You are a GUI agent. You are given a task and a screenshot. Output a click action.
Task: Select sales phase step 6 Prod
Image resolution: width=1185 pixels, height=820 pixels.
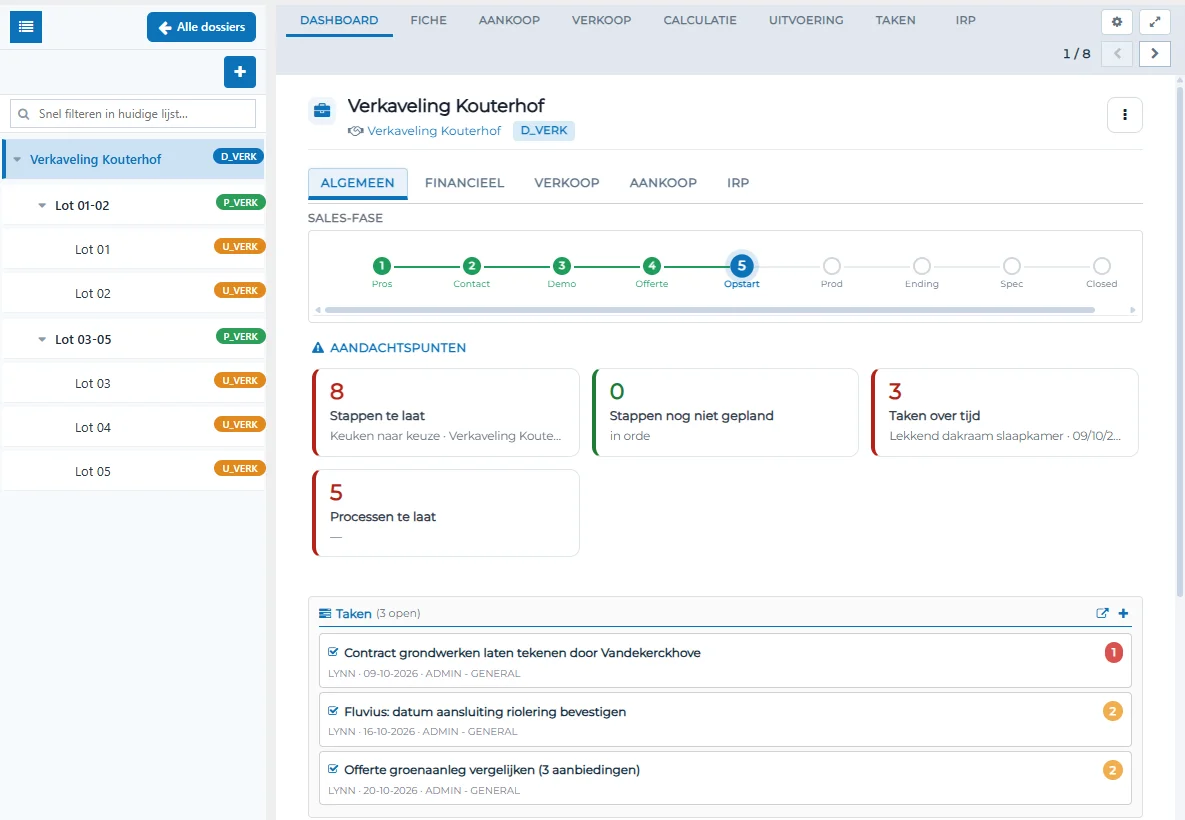tap(831, 266)
